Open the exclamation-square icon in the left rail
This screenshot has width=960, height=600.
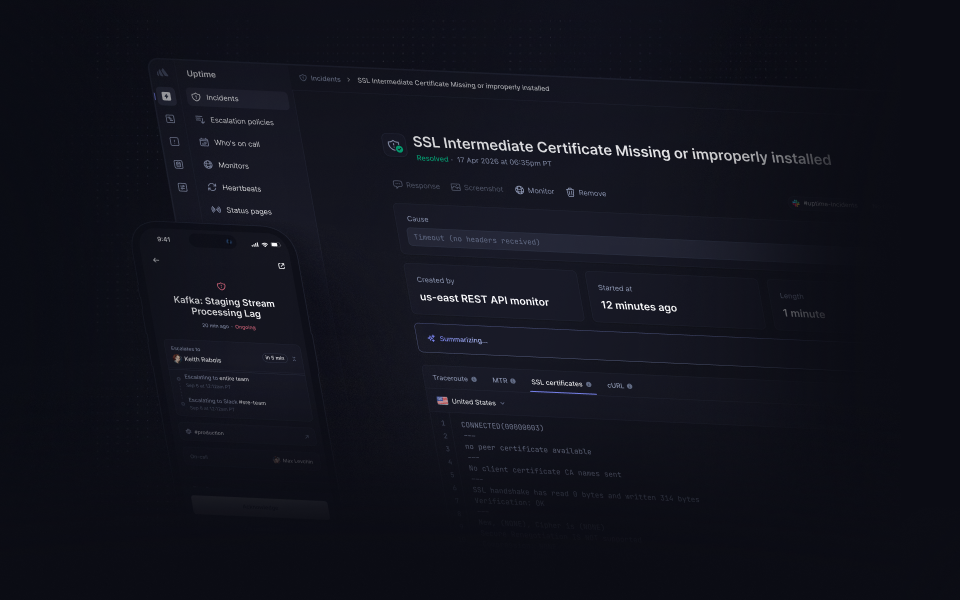click(x=174, y=141)
